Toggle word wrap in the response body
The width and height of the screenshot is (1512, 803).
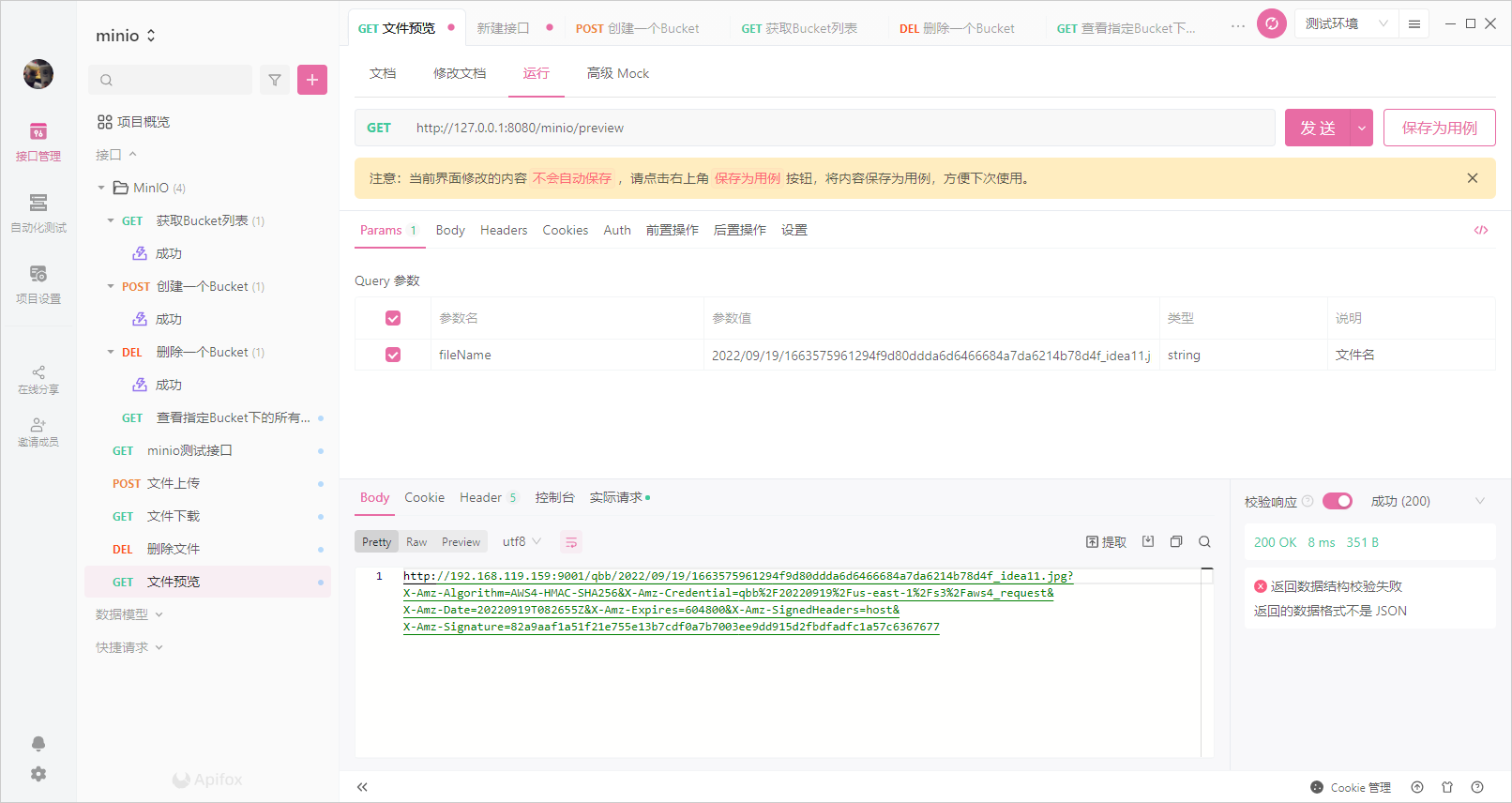point(571,541)
